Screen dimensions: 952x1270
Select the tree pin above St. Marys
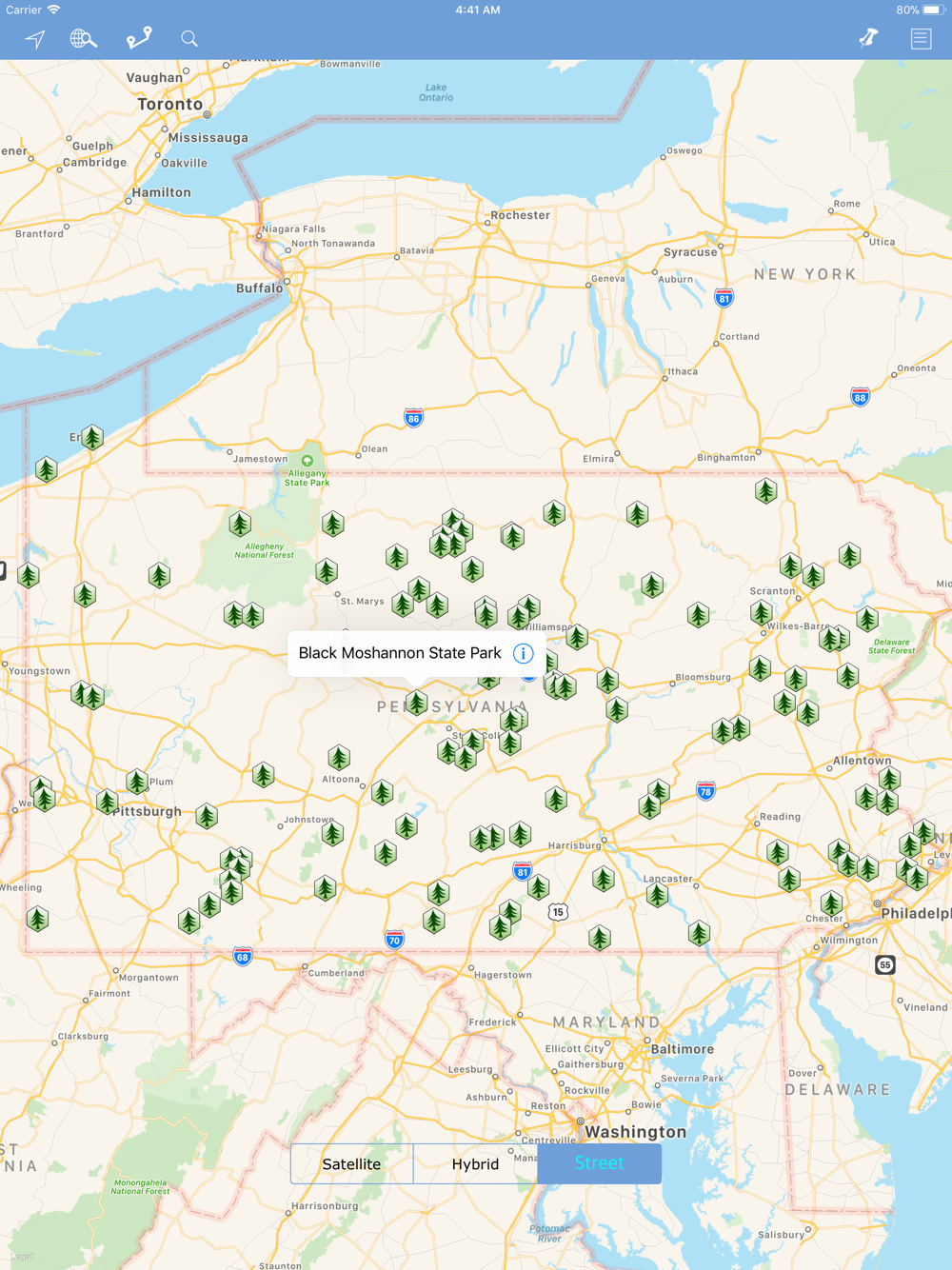[327, 571]
